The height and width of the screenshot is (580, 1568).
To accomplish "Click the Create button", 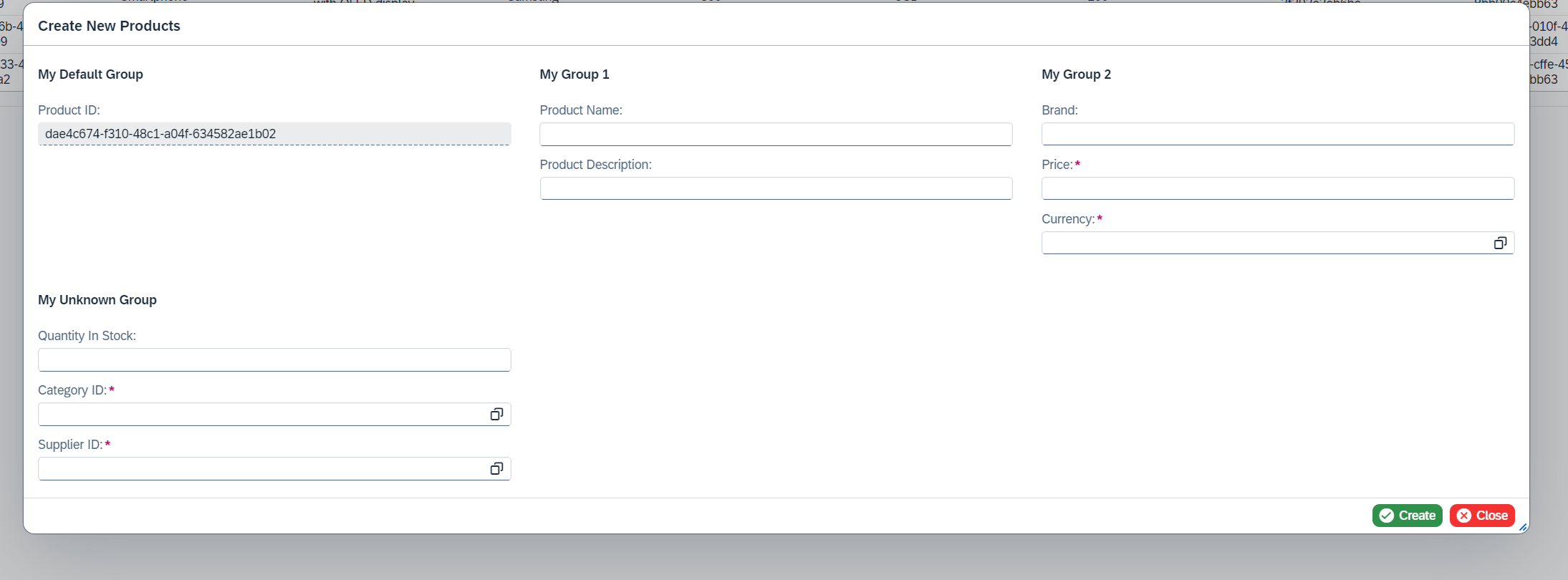I will pyautogui.click(x=1407, y=516).
